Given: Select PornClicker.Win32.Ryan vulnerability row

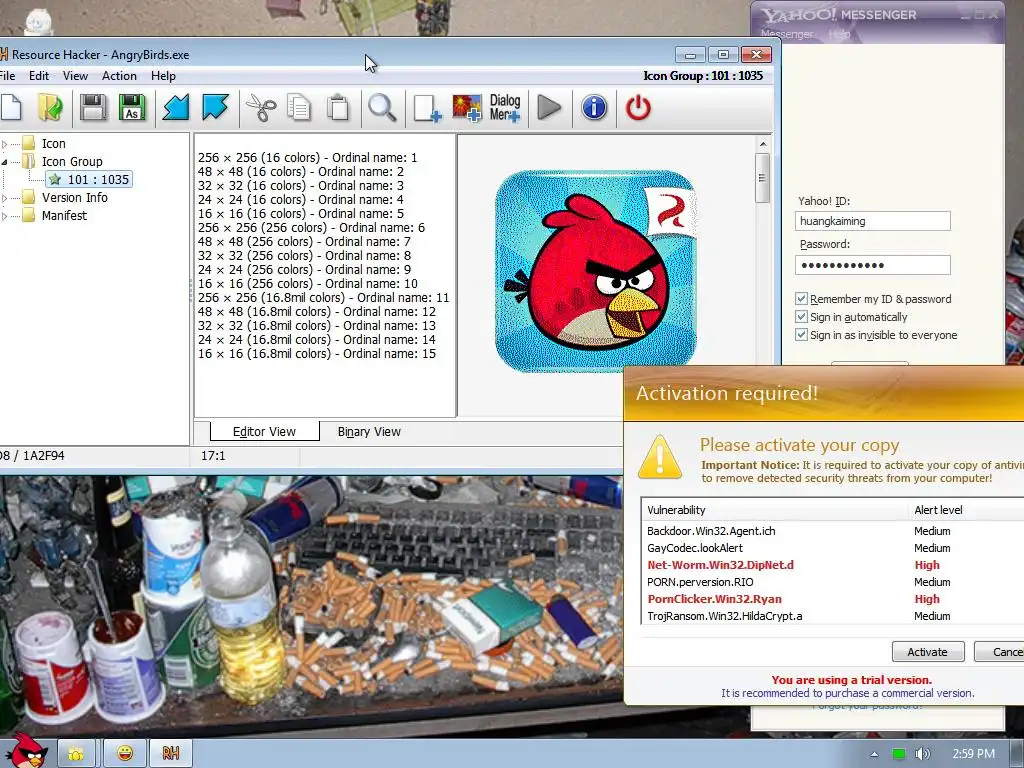Looking at the screenshot, I should click(x=833, y=599).
